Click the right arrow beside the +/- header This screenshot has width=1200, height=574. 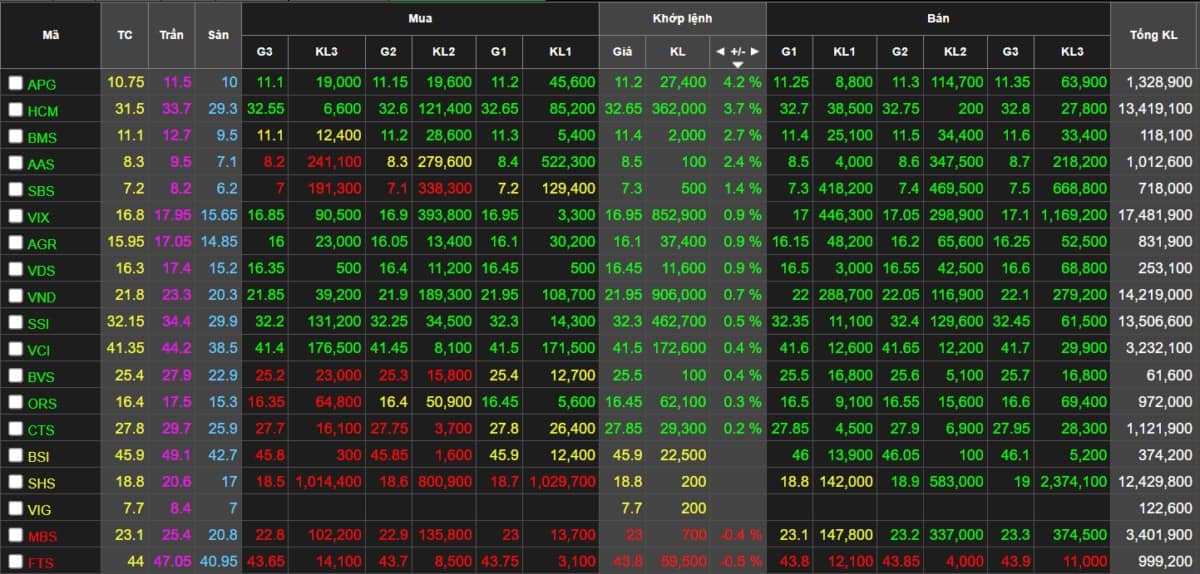pyautogui.click(x=755, y=51)
